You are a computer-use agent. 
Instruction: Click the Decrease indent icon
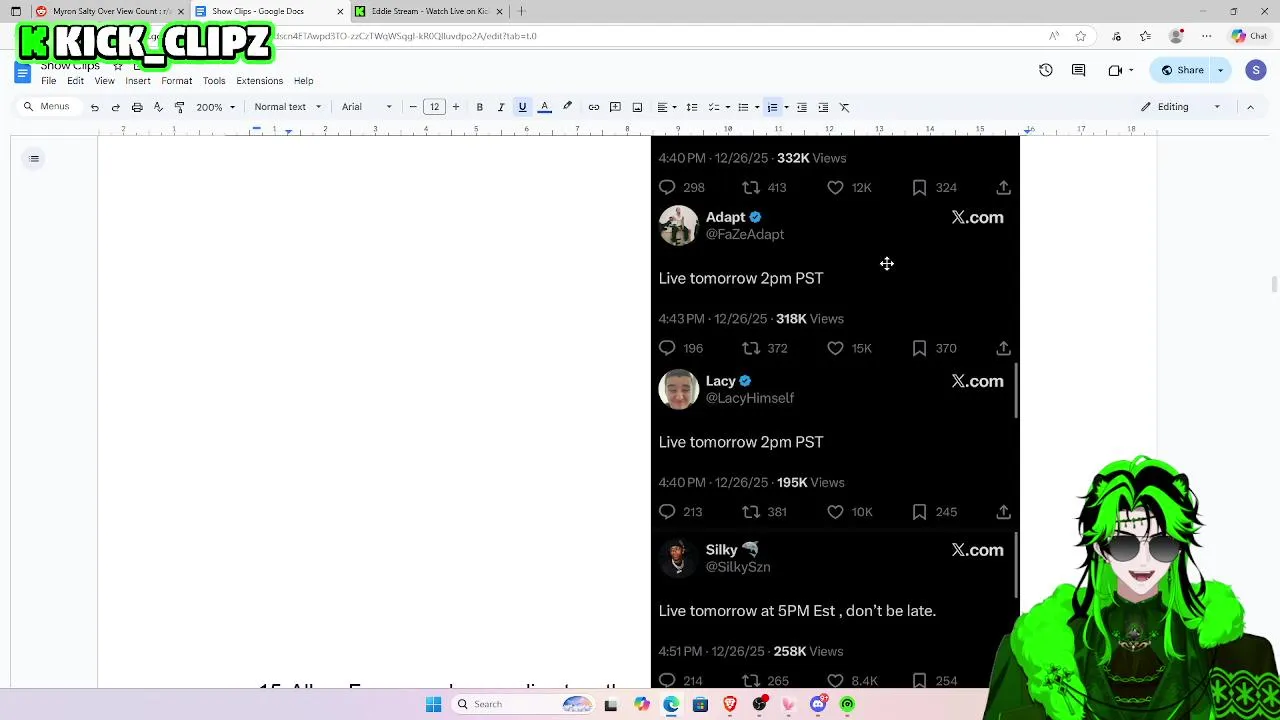[801, 107]
